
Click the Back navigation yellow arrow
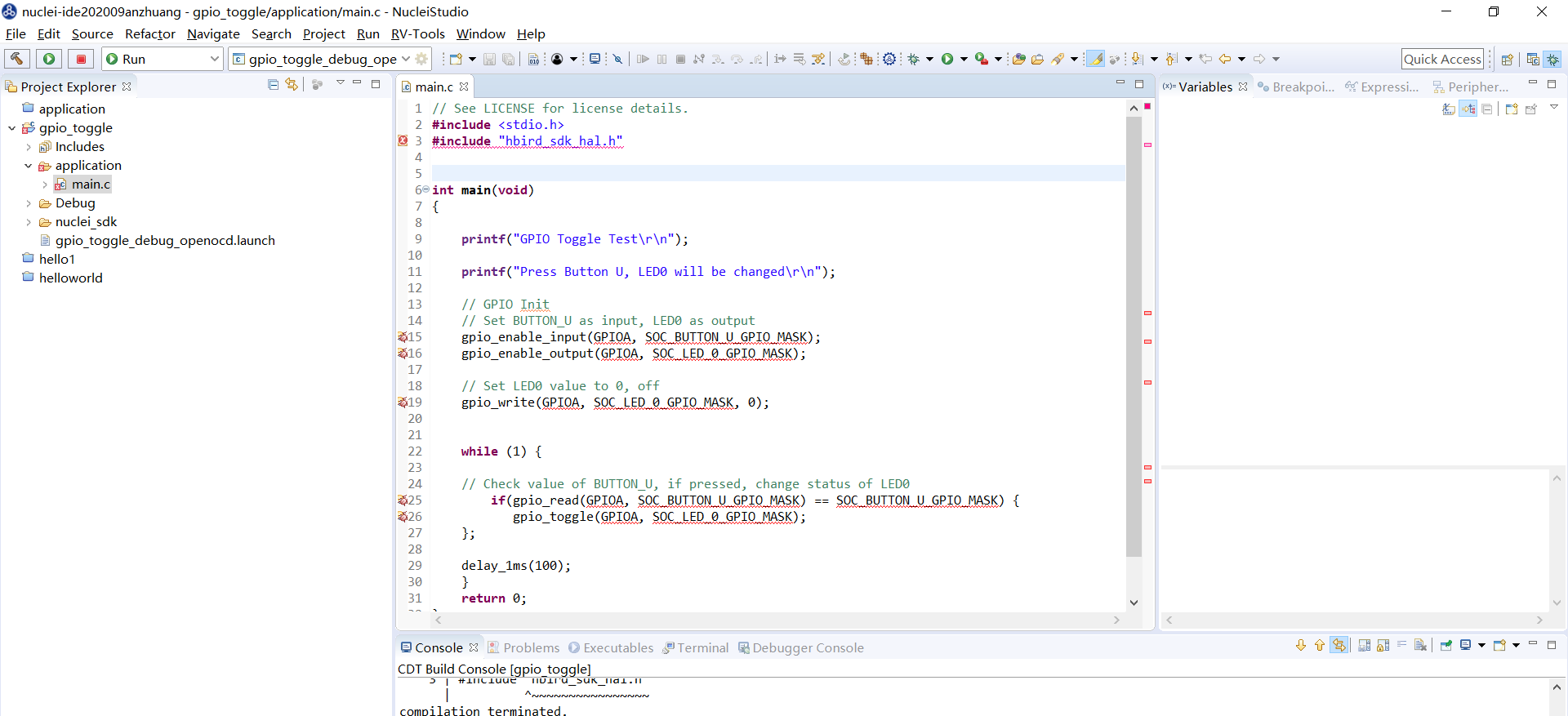point(1225,59)
